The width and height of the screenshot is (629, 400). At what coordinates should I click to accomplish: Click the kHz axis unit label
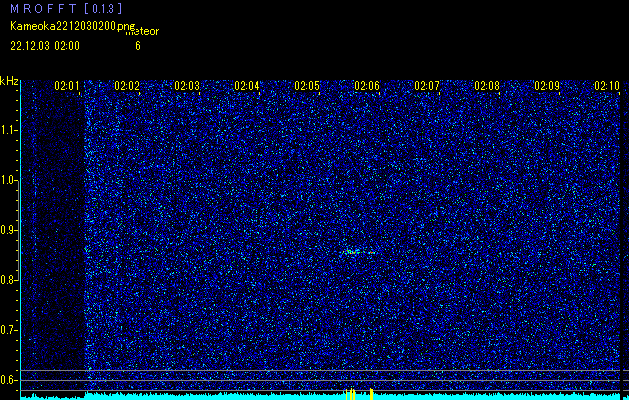click(x=9, y=81)
